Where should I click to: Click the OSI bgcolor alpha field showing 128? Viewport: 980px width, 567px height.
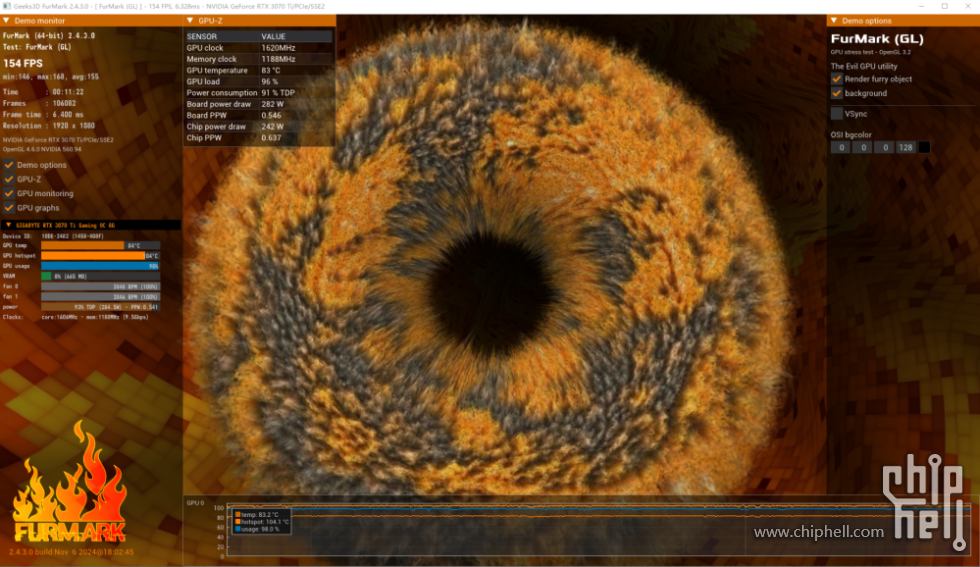[906, 148]
